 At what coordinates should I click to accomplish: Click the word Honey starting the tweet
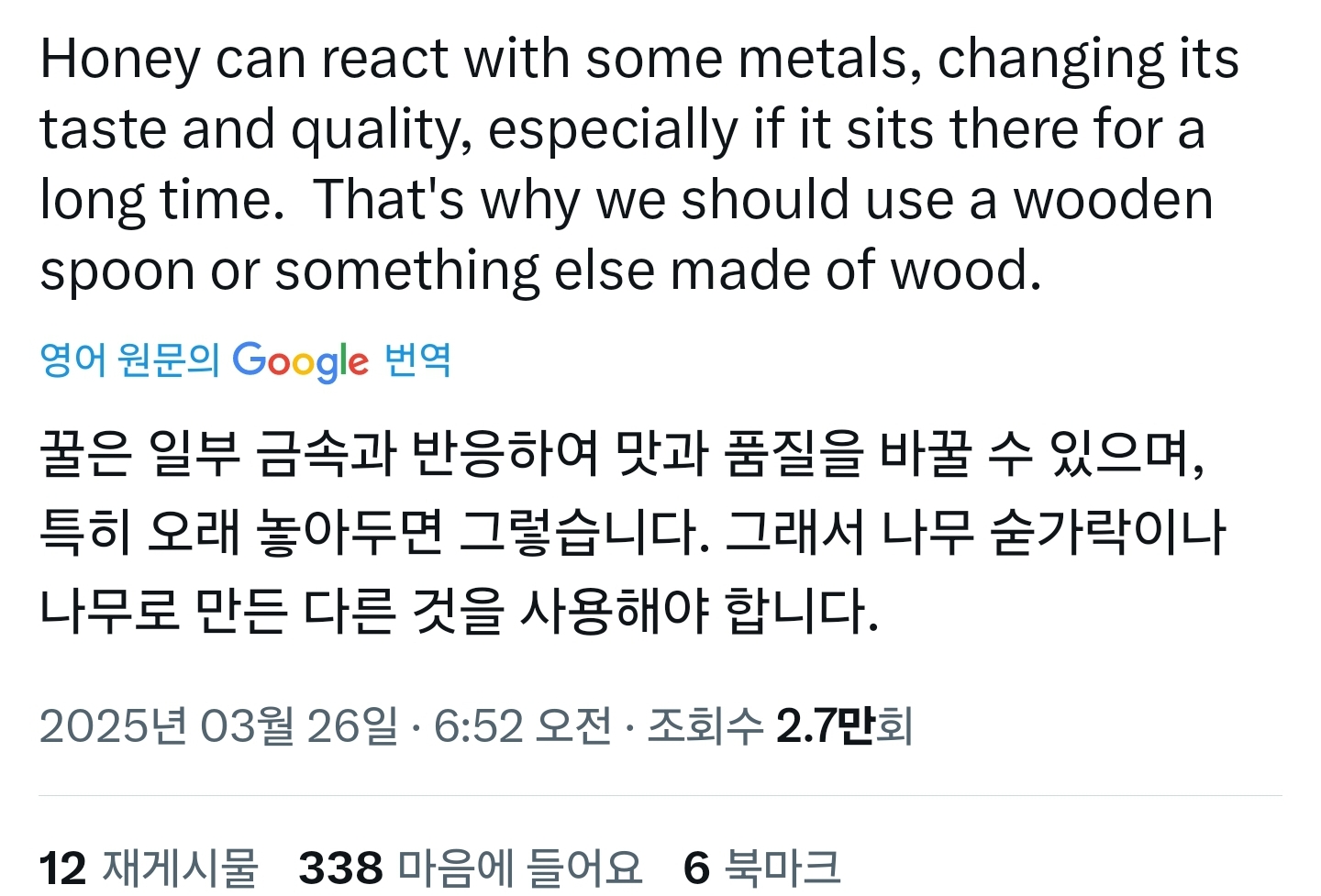tap(119, 60)
